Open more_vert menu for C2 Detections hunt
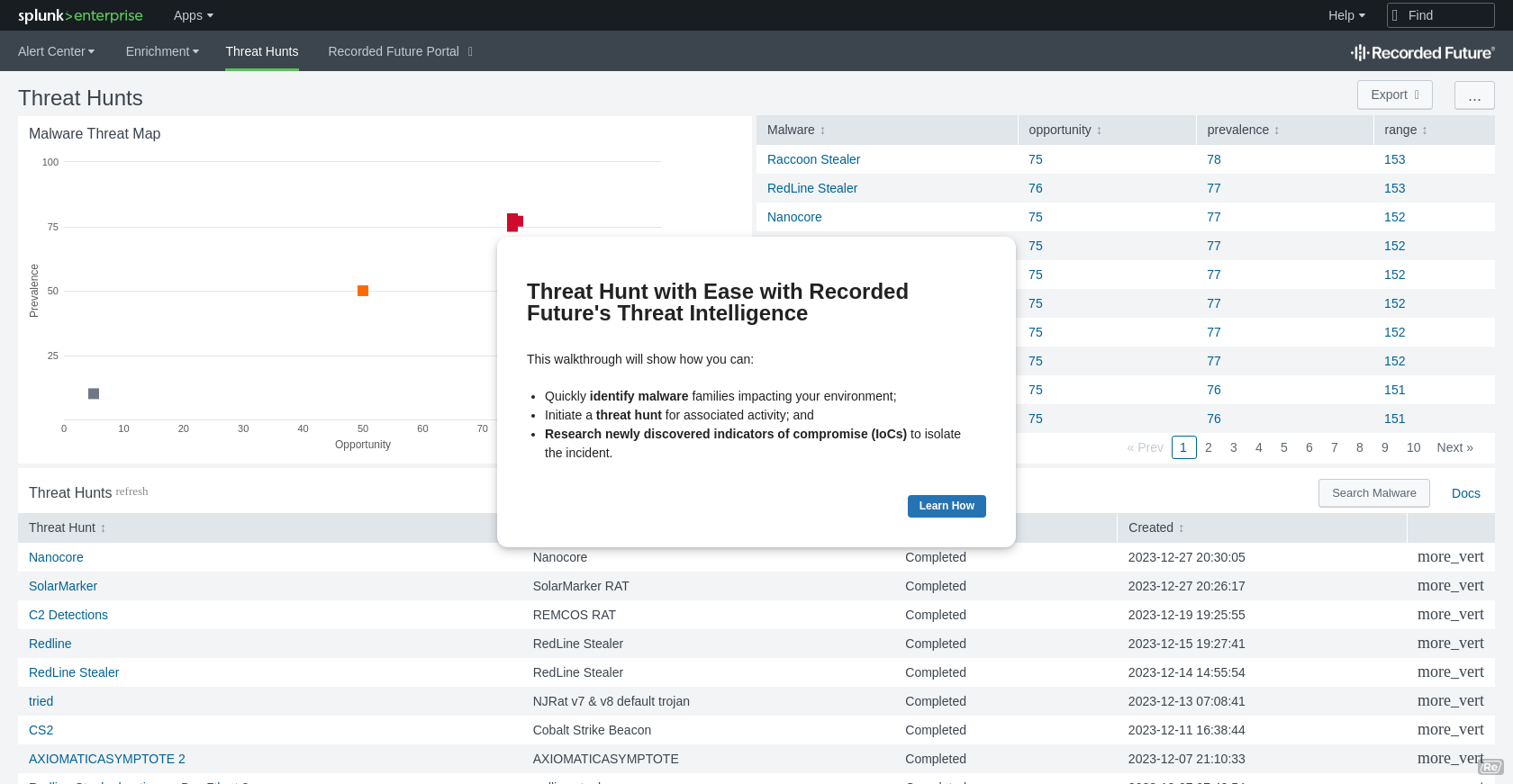The height and width of the screenshot is (784, 1513). (1450, 615)
